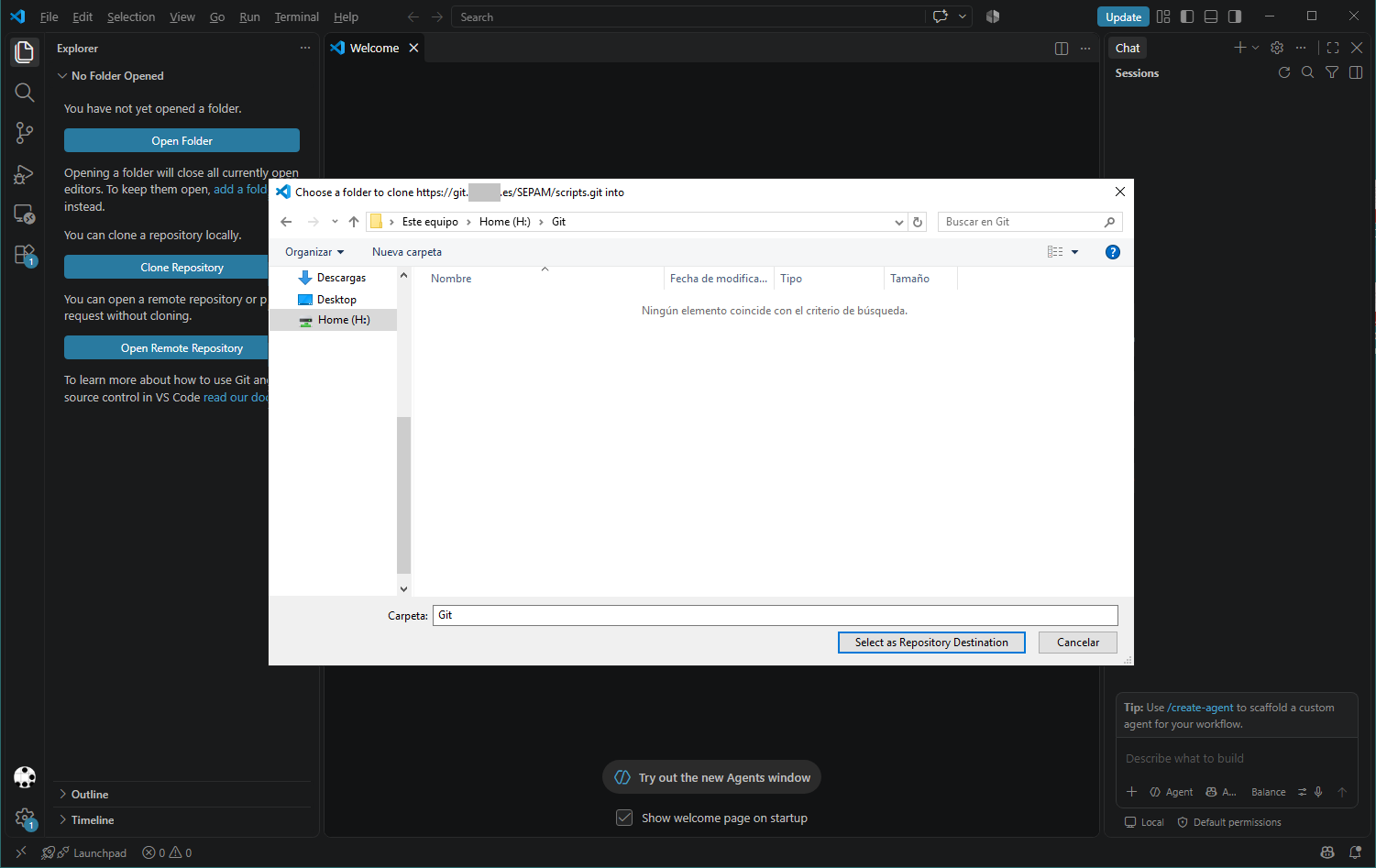This screenshot has height=868, width=1376.
Task: Open Run and Debug view
Action: tap(25, 174)
